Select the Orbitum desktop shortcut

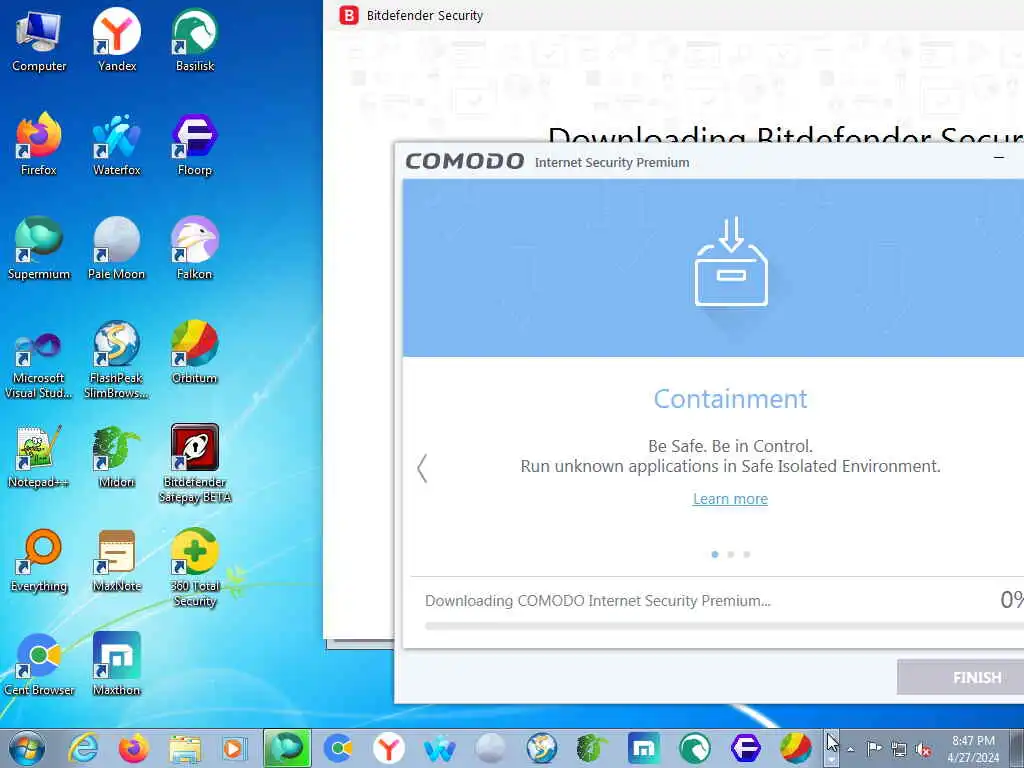[x=195, y=352]
